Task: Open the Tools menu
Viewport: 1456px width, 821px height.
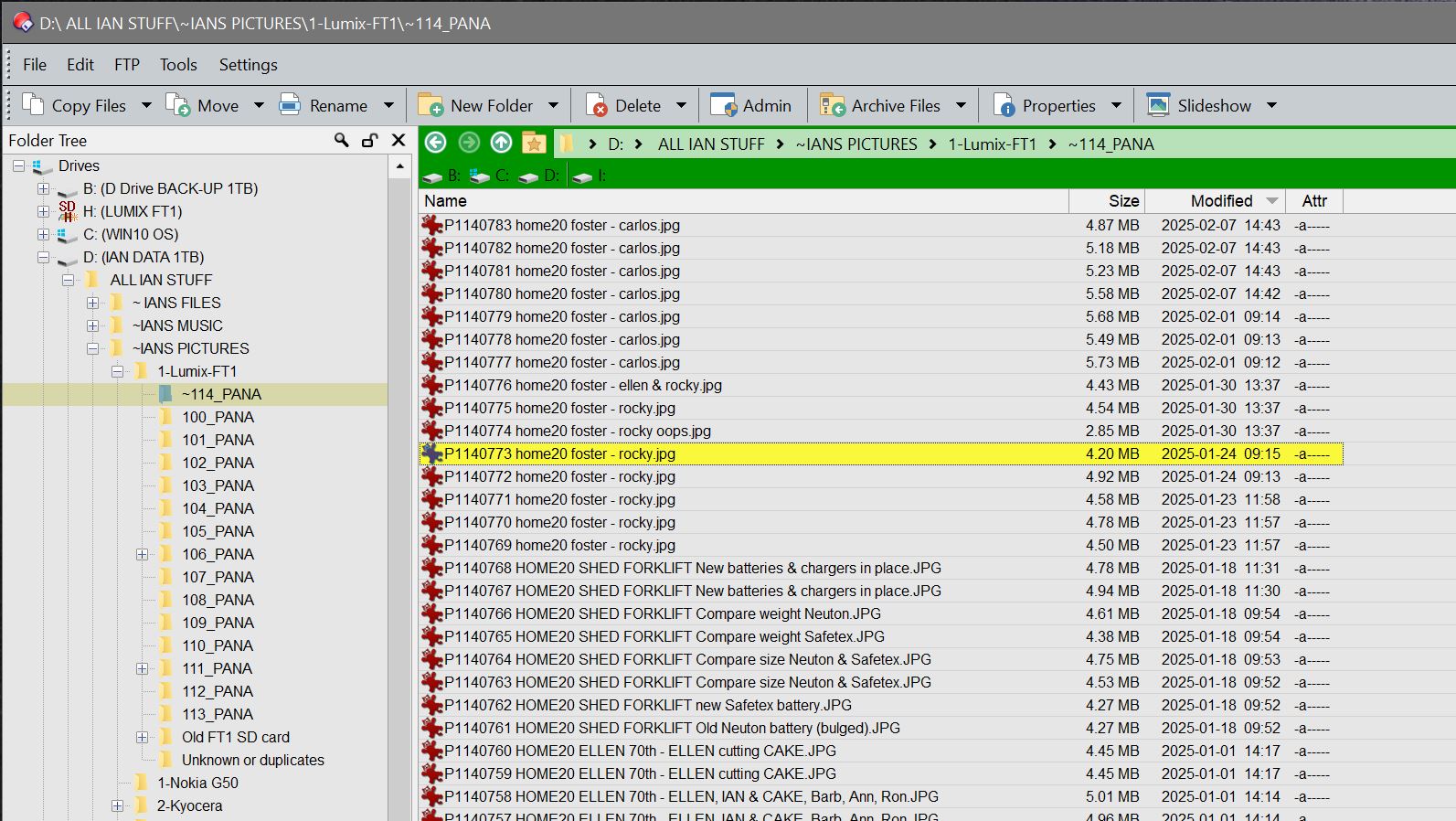Action: click(x=178, y=65)
